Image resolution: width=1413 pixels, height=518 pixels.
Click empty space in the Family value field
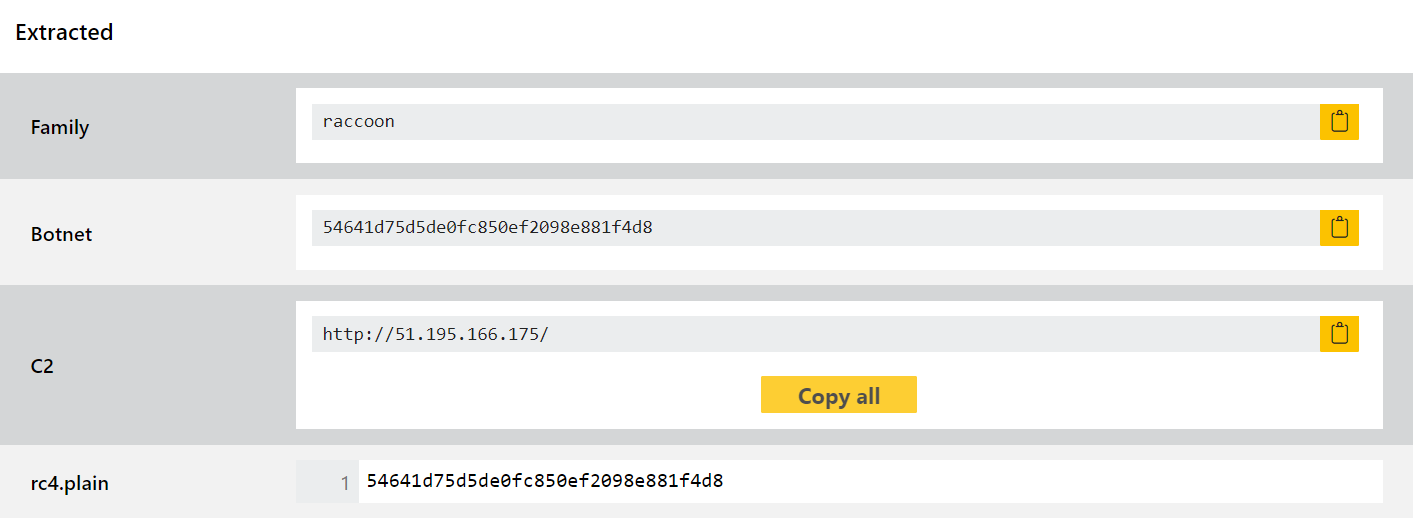click(850, 122)
